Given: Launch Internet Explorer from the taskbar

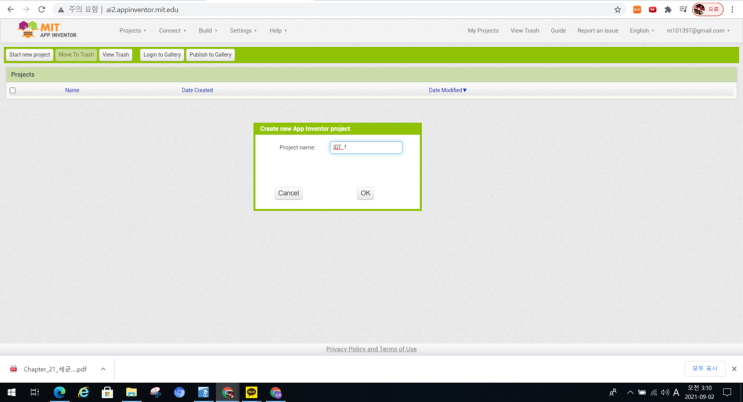Looking at the screenshot, I should tap(83, 392).
